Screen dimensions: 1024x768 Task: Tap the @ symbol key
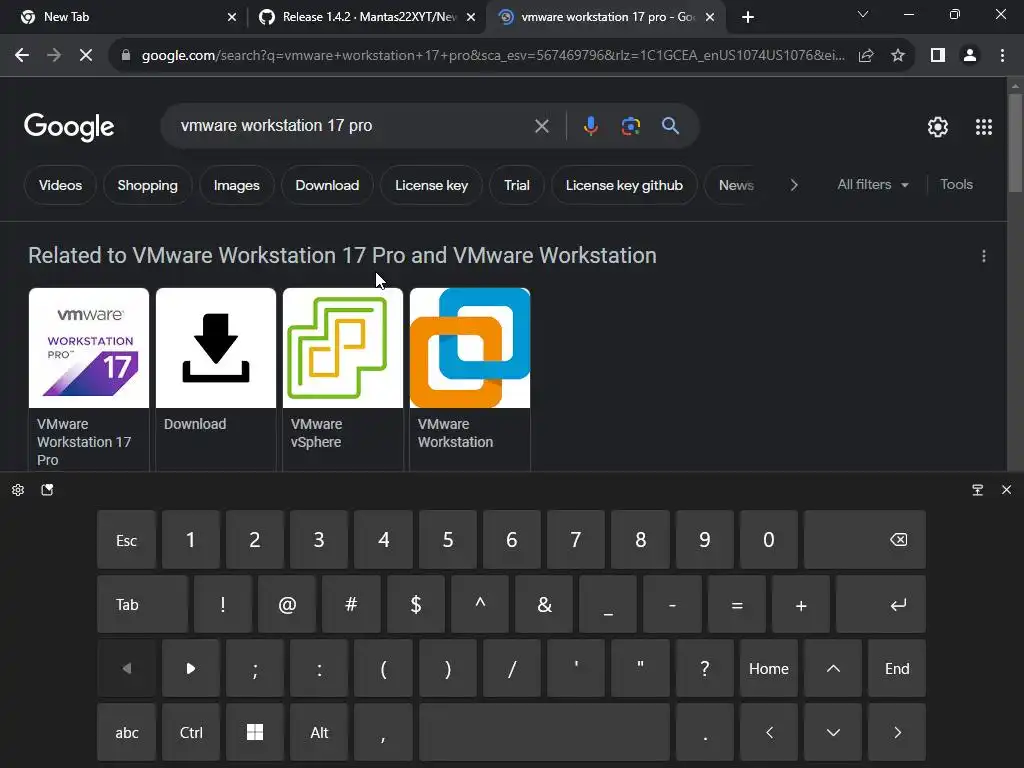pyautogui.click(x=287, y=605)
